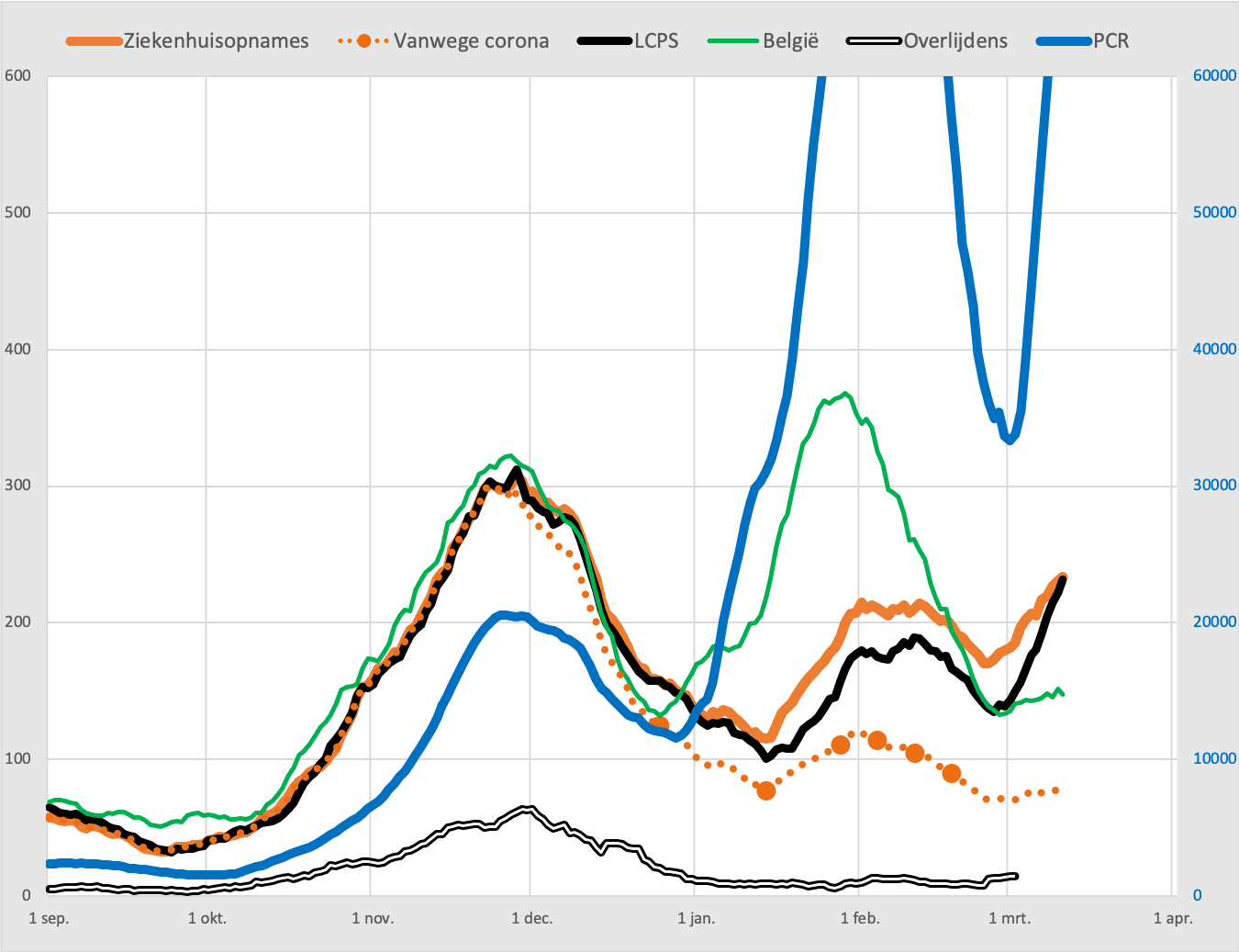
Task: Click the left axis label 600
Action: pos(18,76)
